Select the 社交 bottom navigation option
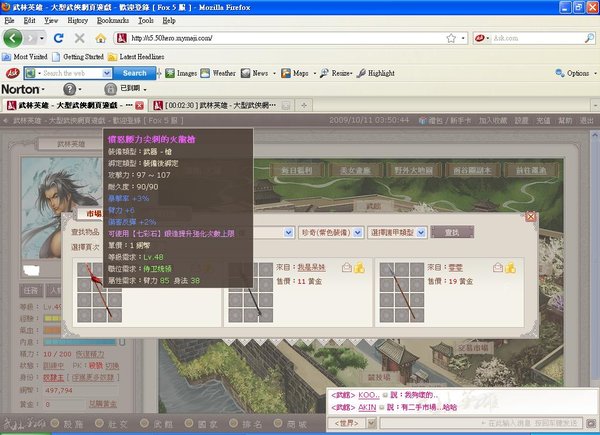 (x=112, y=424)
